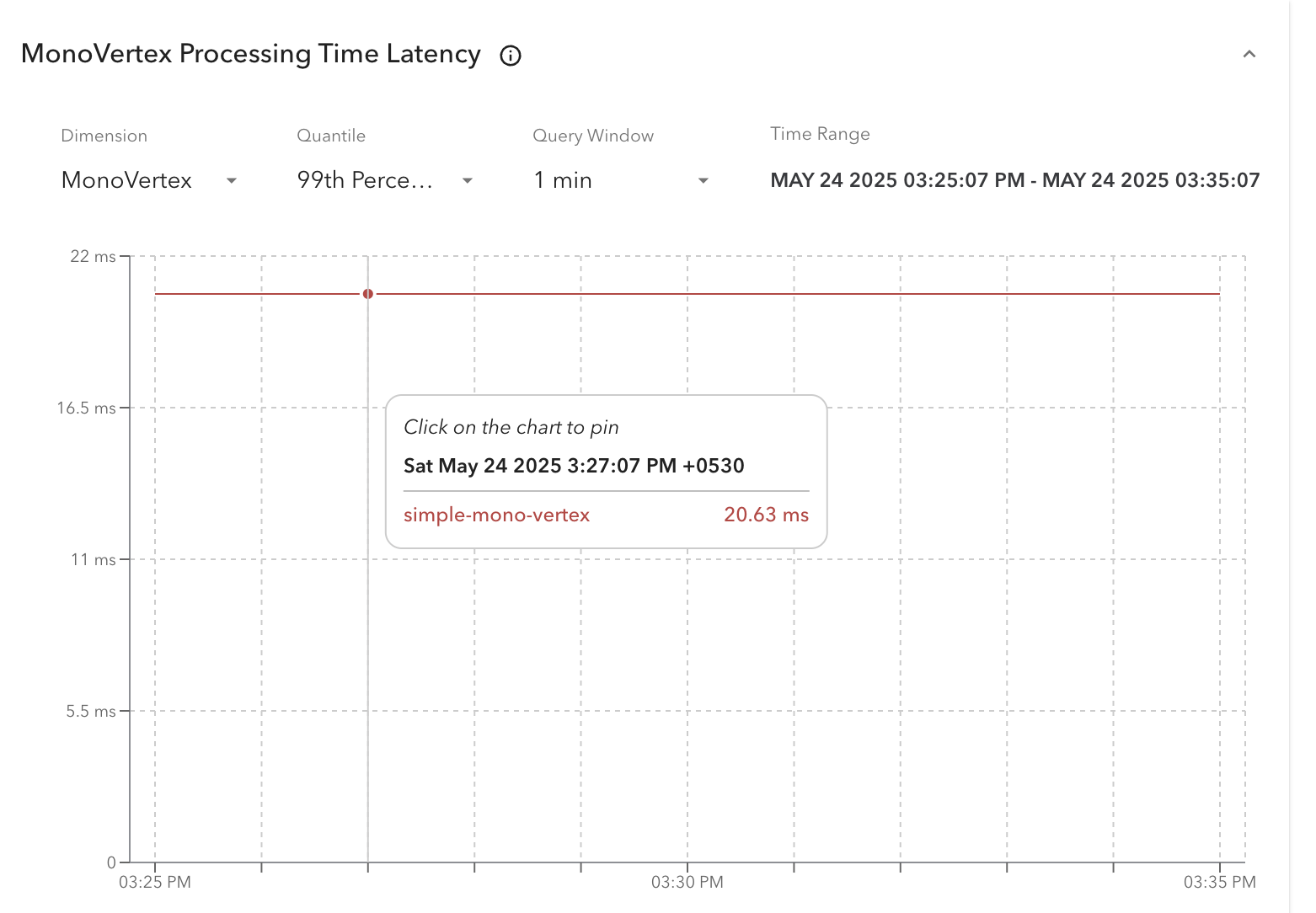Click the 22 ms y-axis label
This screenshot has height=913, width=1316.
pos(93,257)
